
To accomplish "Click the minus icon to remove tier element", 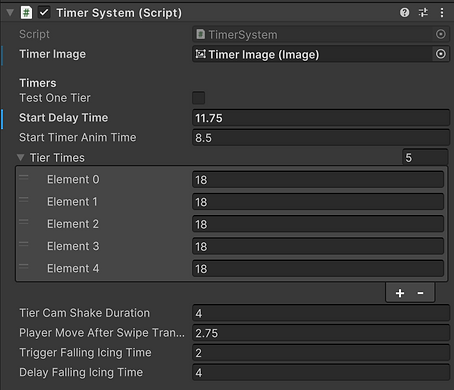I will point(420,293).
